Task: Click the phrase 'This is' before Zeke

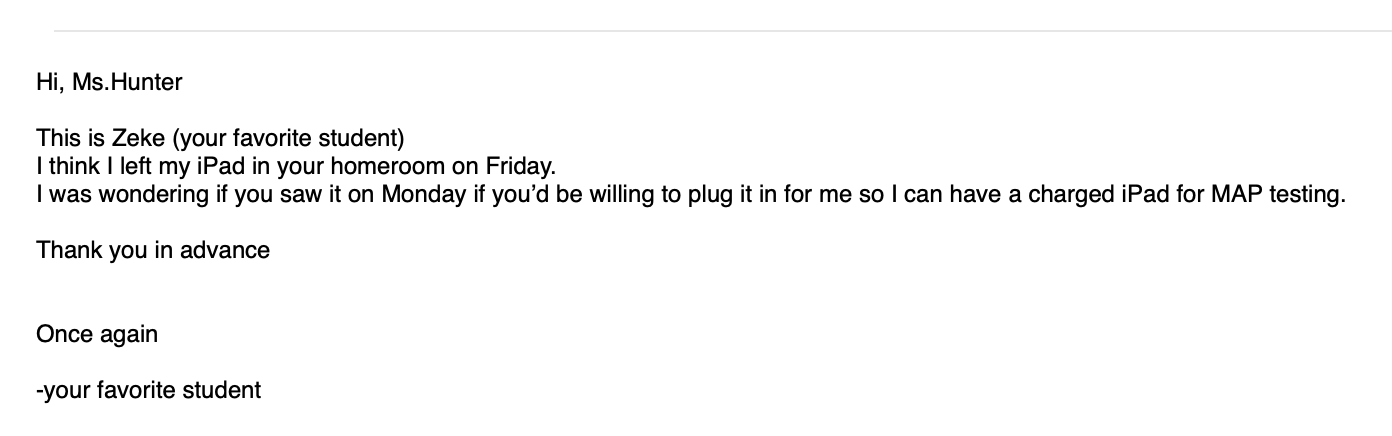Action: pyautogui.click(x=70, y=139)
